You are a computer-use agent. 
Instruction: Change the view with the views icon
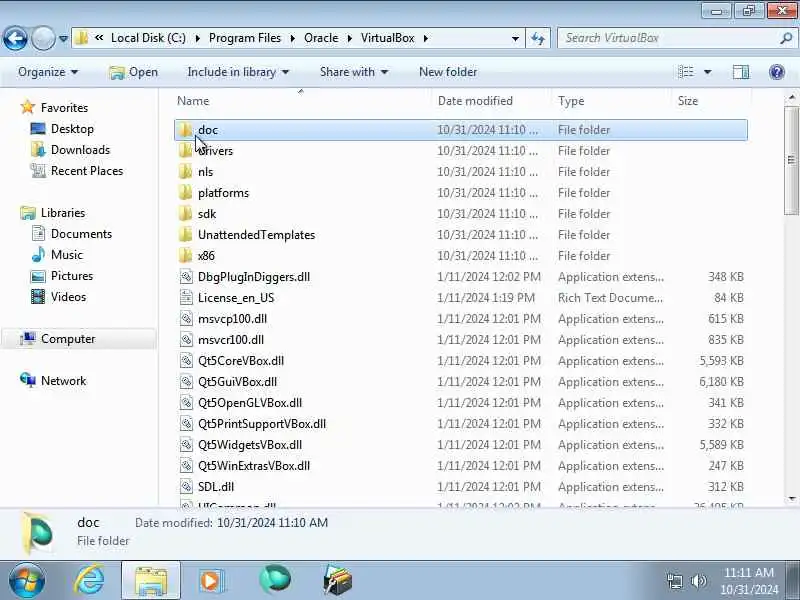point(686,72)
